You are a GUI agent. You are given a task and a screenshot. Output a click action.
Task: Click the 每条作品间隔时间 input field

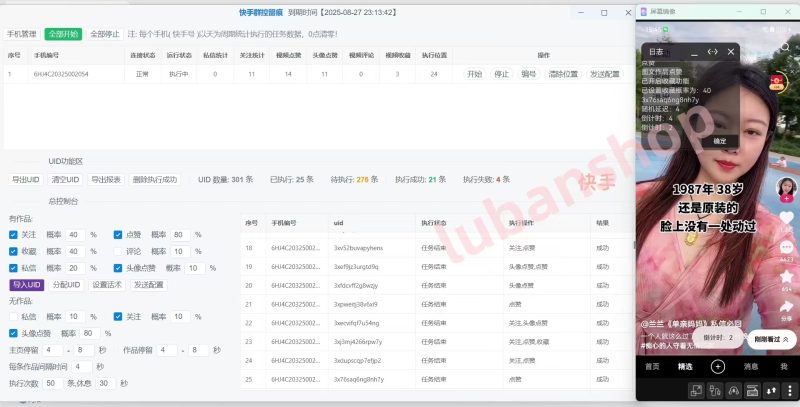point(82,367)
